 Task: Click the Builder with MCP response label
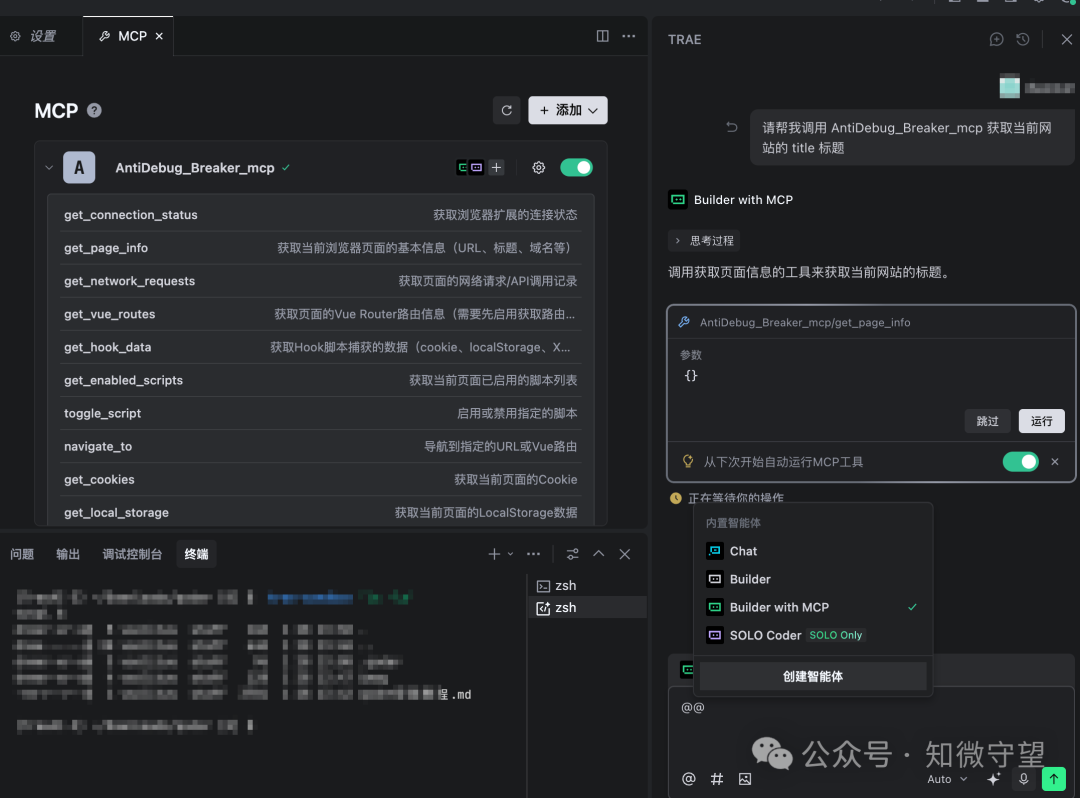[743, 200]
